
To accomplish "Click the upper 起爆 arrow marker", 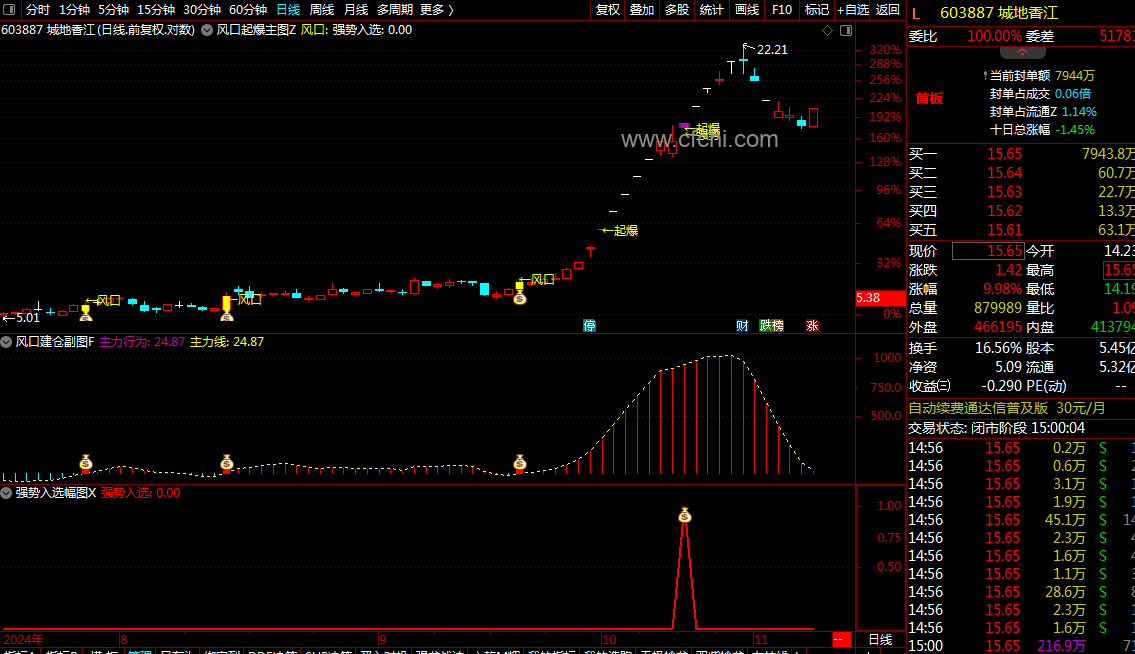I will point(702,129).
